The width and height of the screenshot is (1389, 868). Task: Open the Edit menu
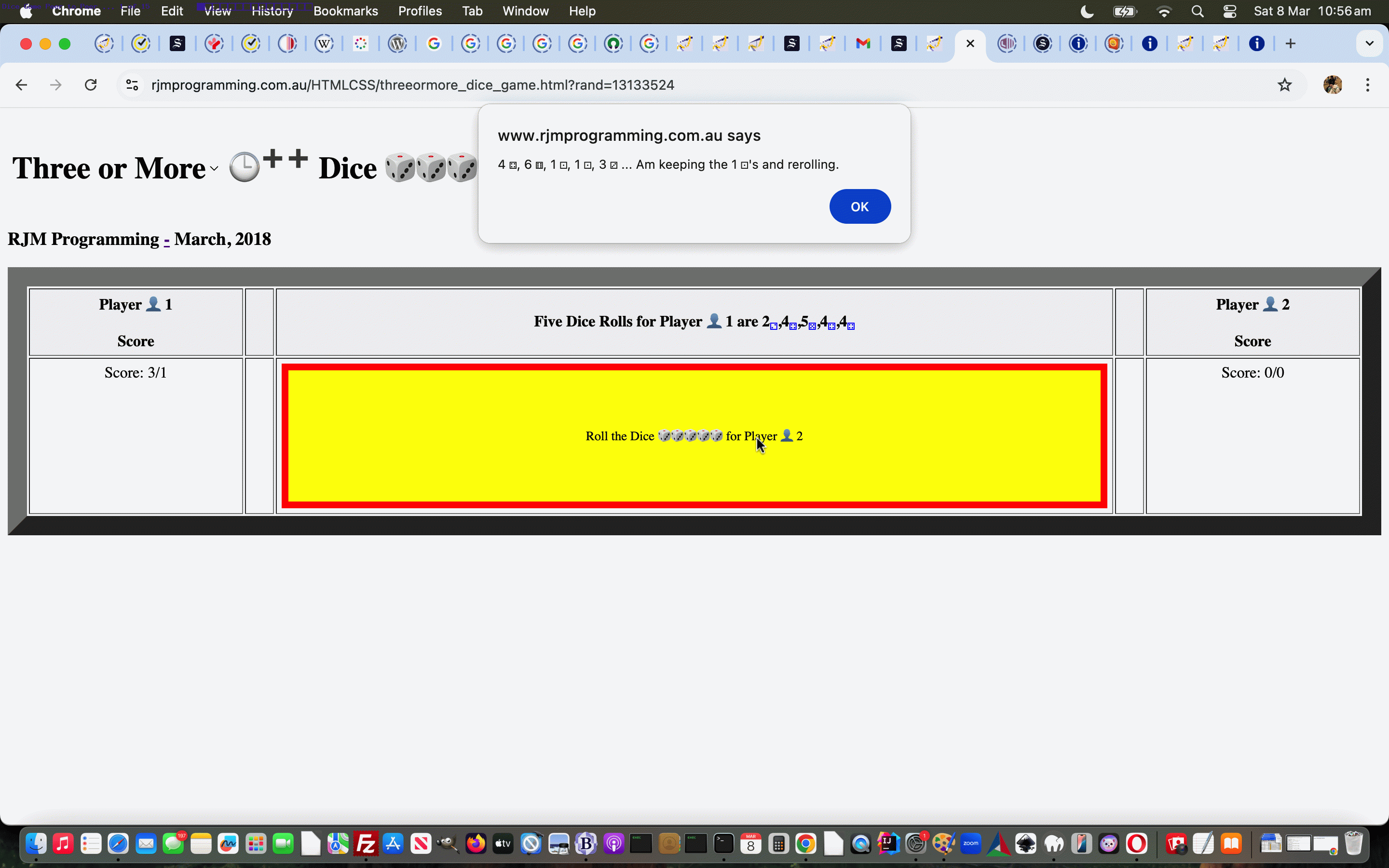click(172, 11)
